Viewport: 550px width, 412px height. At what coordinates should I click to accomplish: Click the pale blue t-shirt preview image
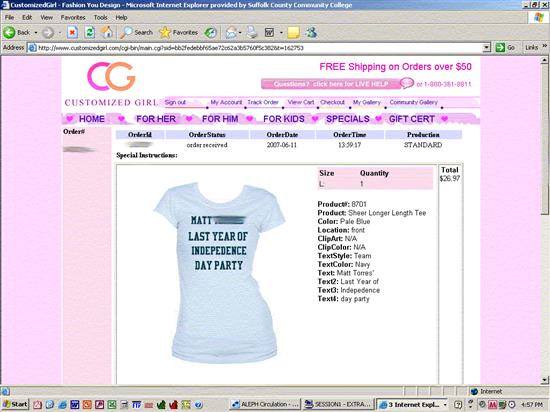[x=219, y=273]
